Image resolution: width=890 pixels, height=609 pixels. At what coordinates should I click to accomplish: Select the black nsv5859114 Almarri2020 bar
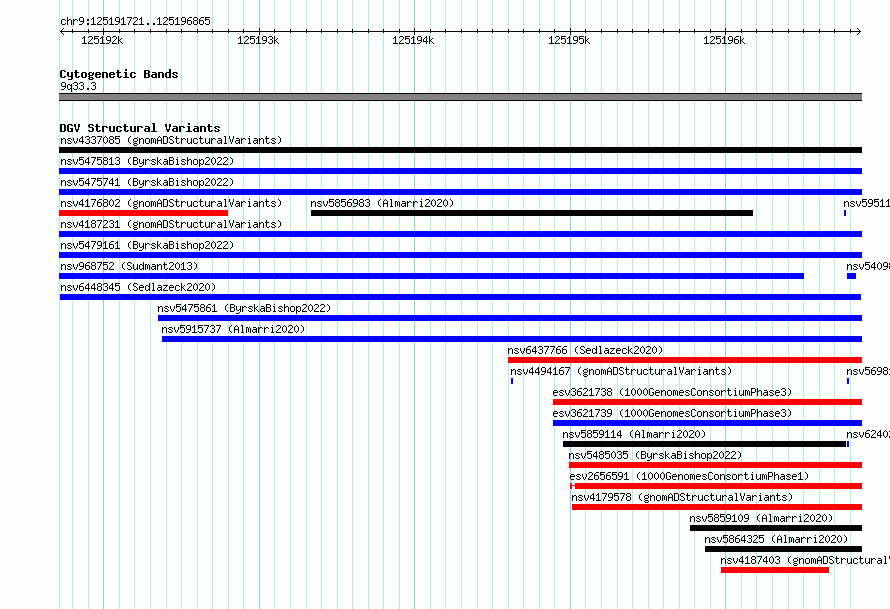tap(704, 444)
